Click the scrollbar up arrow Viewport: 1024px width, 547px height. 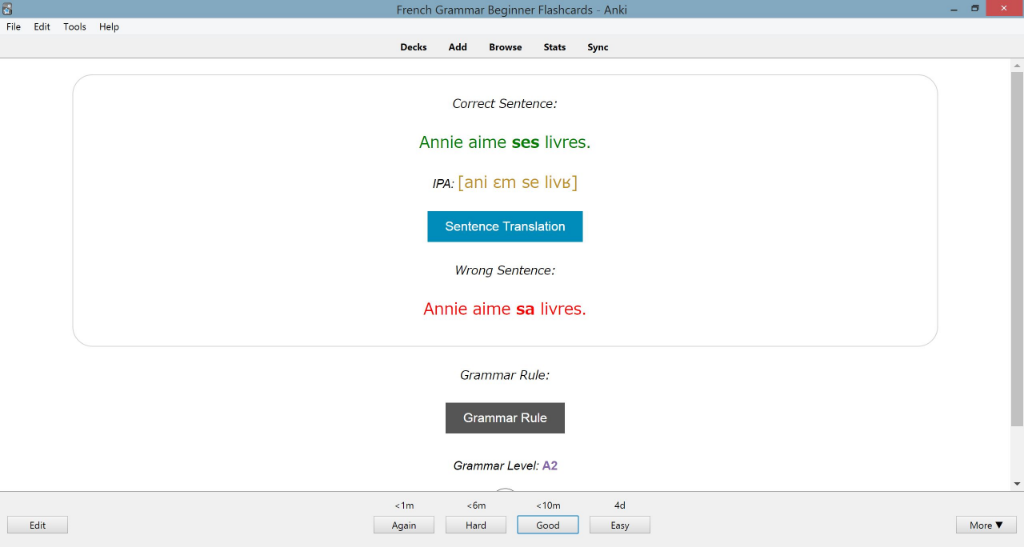(x=1017, y=66)
